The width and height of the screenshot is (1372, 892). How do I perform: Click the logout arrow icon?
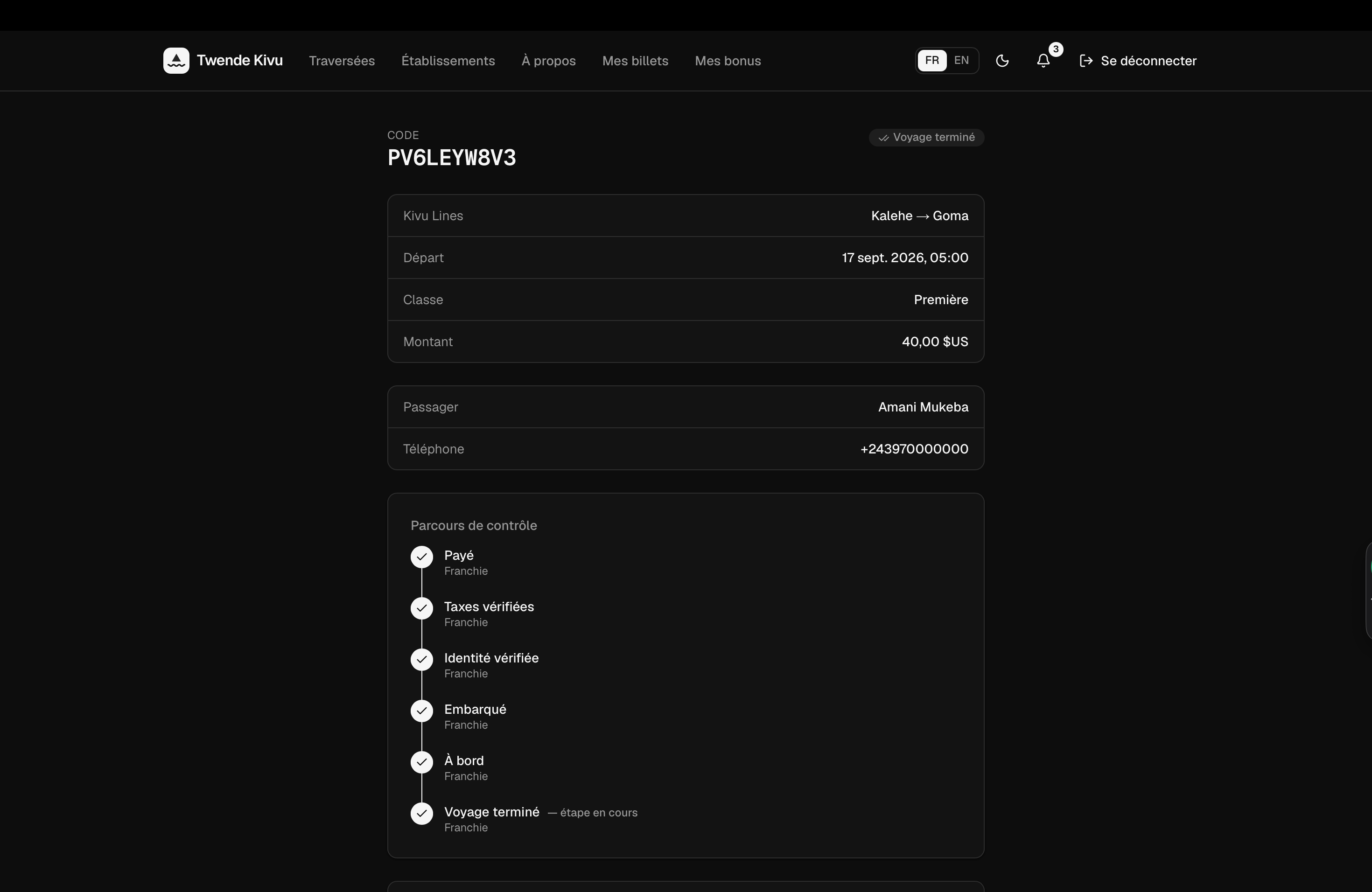click(x=1086, y=61)
